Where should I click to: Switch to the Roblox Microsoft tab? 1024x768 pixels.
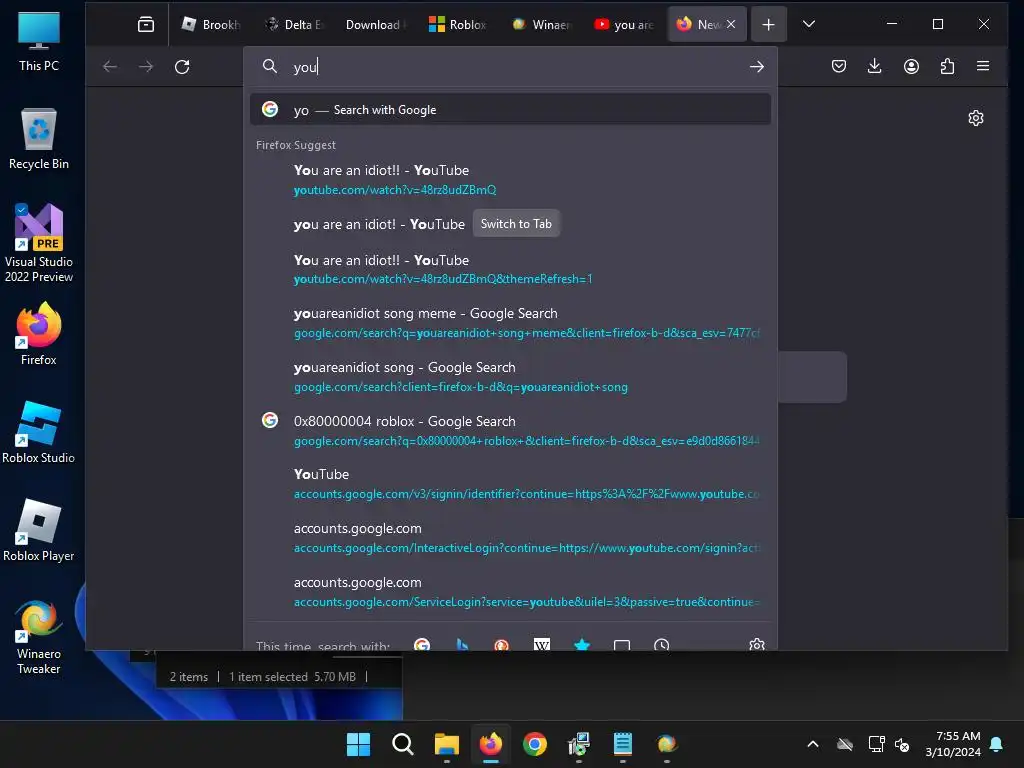[x=459, y=25]
